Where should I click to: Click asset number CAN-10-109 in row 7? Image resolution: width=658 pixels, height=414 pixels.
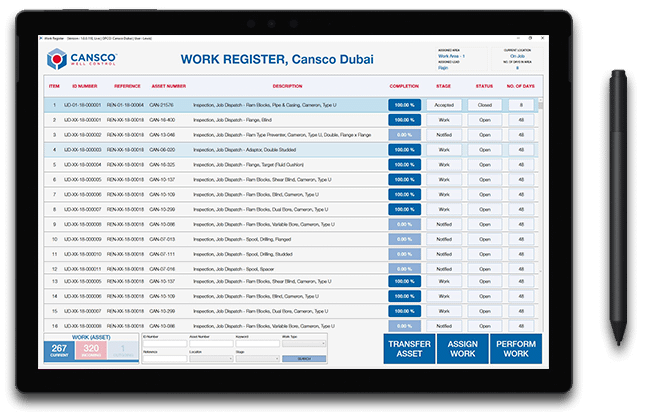(162, 195)
